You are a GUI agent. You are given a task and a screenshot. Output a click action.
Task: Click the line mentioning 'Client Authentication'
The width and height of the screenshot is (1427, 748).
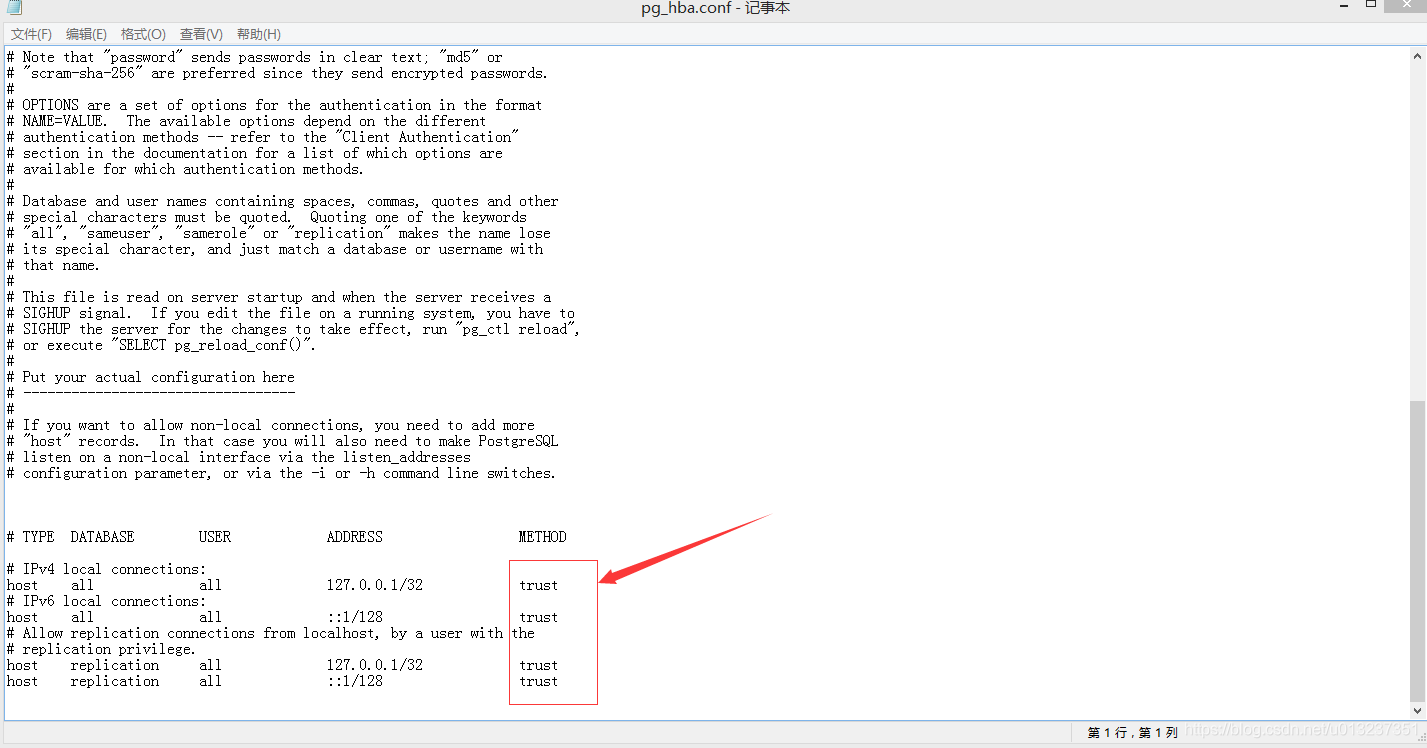(262, 137)
